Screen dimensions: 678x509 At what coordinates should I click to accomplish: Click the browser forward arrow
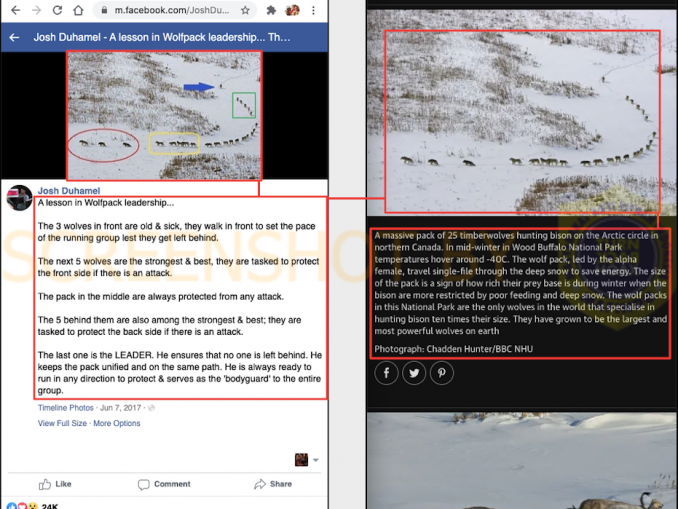pyautogui.click(x=36, y=10)
